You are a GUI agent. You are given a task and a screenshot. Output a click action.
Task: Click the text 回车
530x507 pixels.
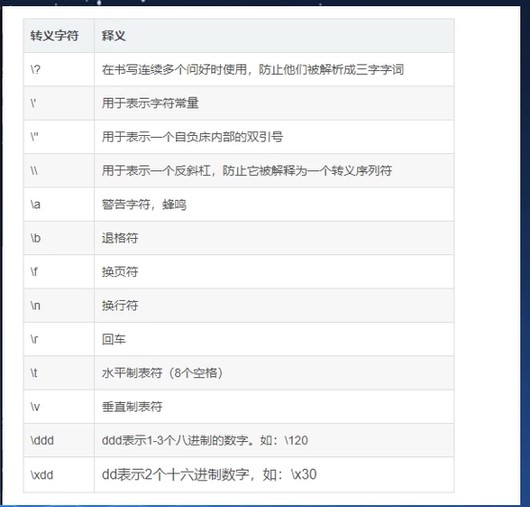114,339
